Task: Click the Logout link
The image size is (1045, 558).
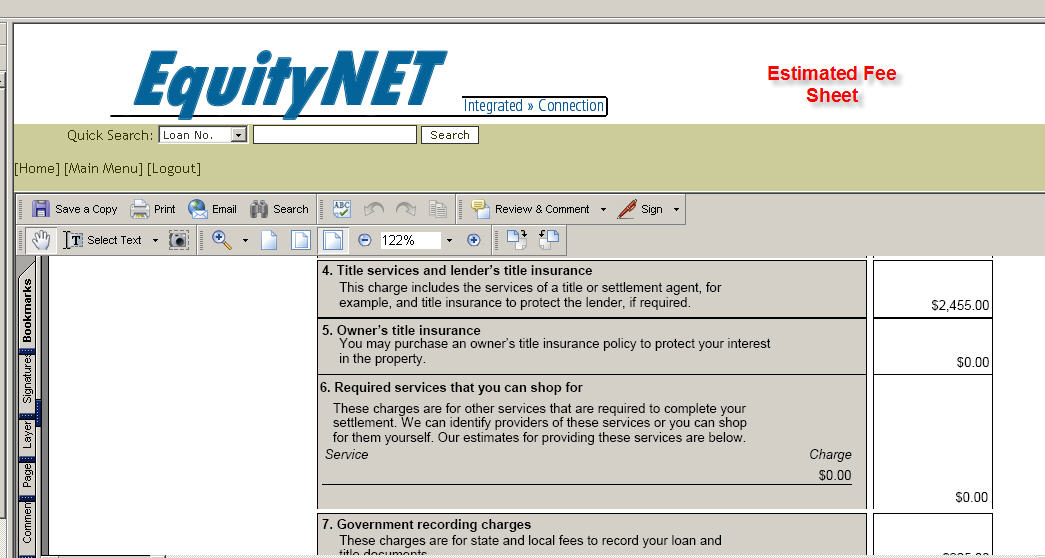Action: point(173,169)
